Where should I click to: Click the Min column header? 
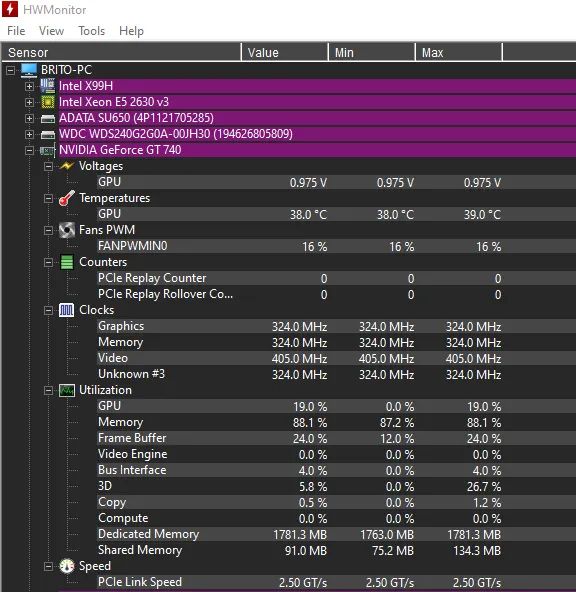tap(372, 52)
